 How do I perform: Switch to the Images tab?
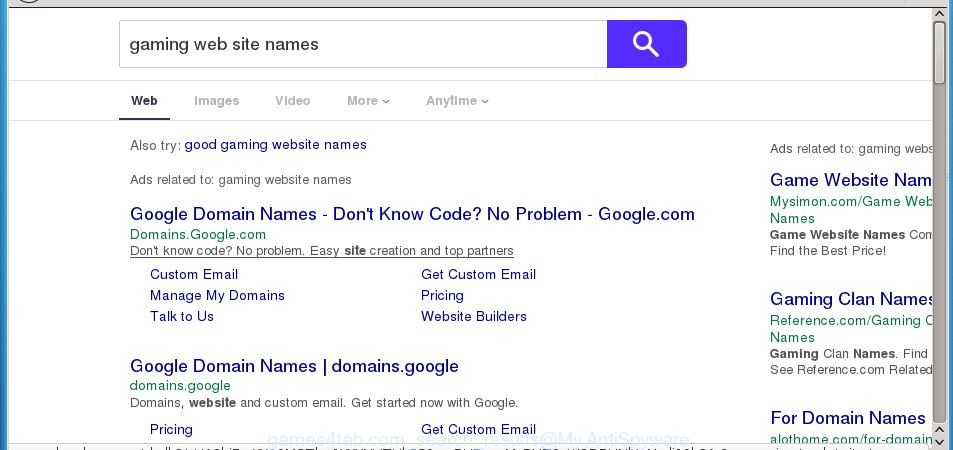[216, 101]
